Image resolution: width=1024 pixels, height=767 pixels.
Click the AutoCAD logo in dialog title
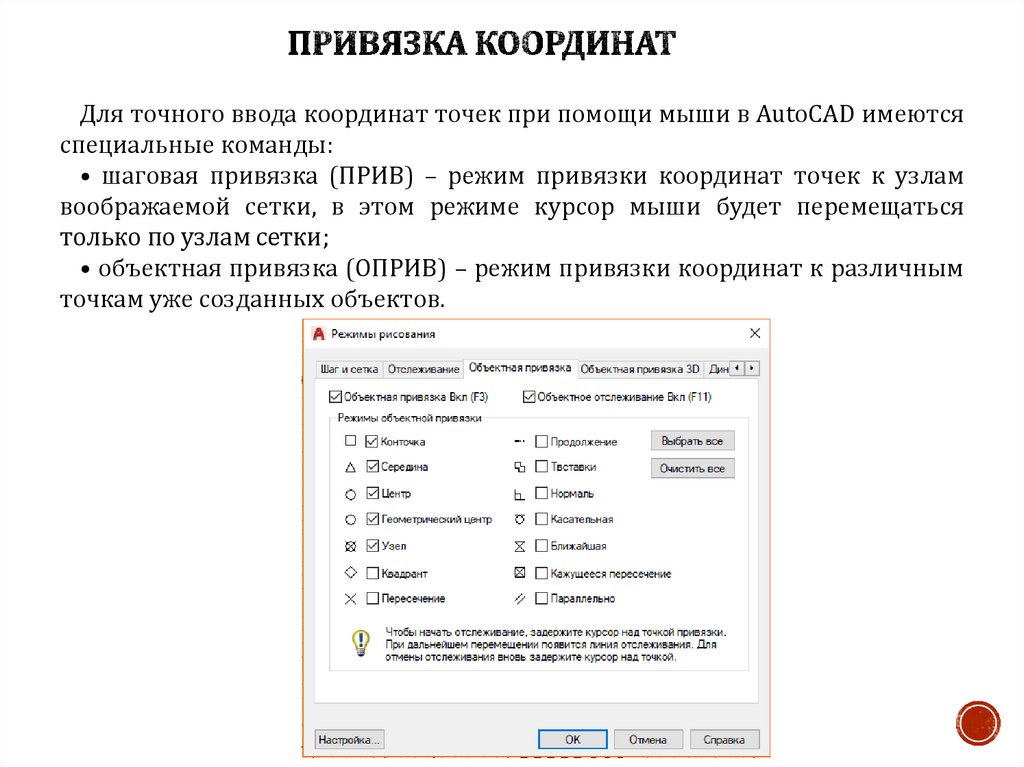pos(319,334)
